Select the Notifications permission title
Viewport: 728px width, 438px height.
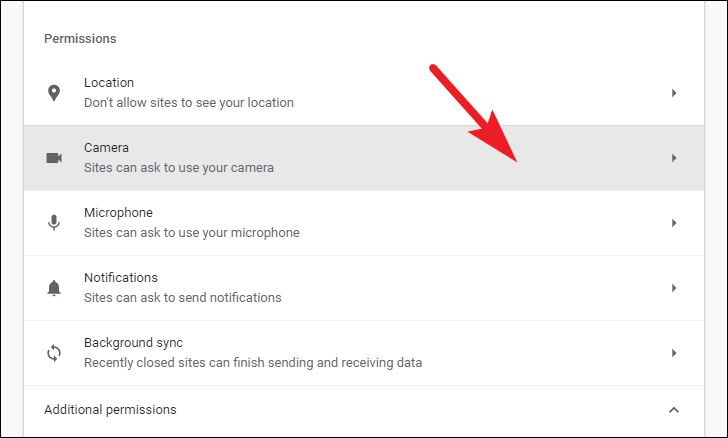(x=121, y=278)
